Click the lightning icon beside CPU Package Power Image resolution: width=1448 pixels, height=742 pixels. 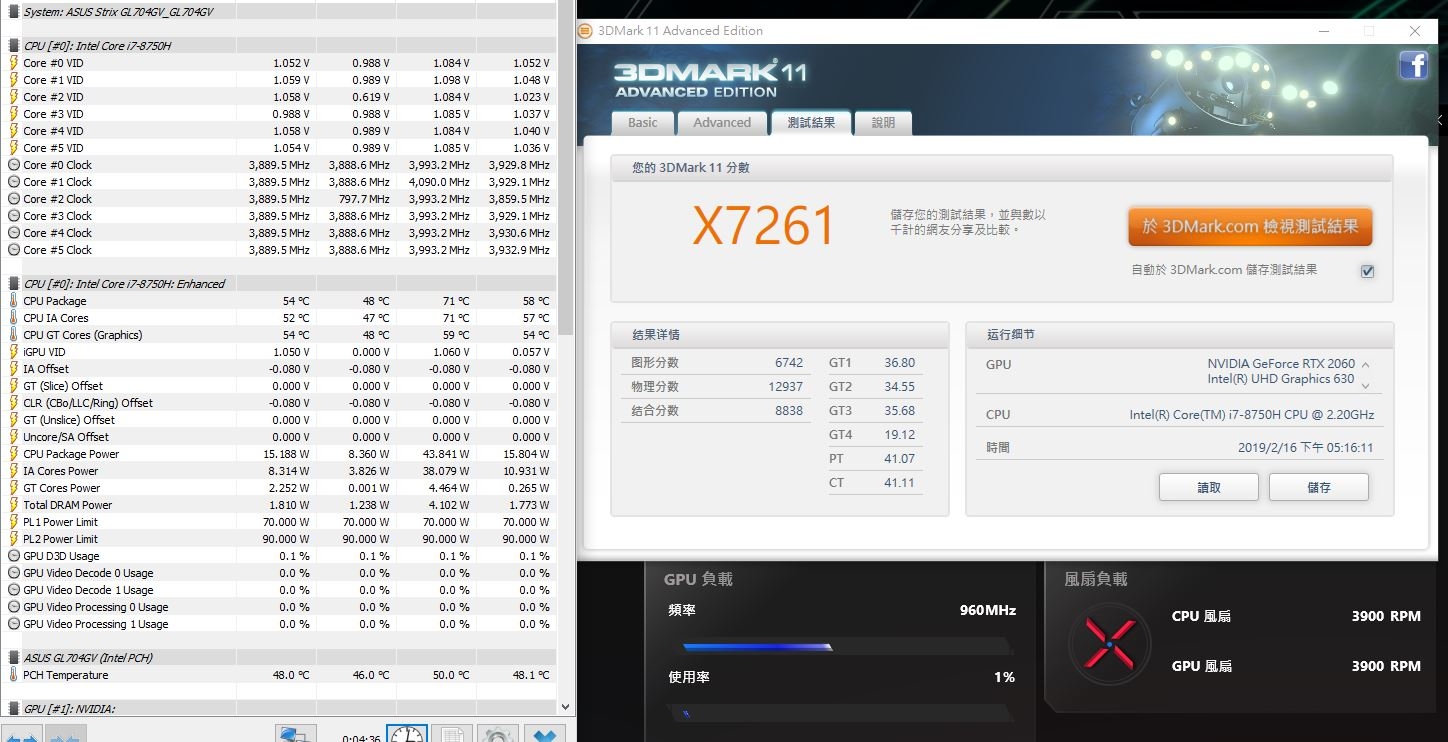pyautogui.click(x=14, y=454)
